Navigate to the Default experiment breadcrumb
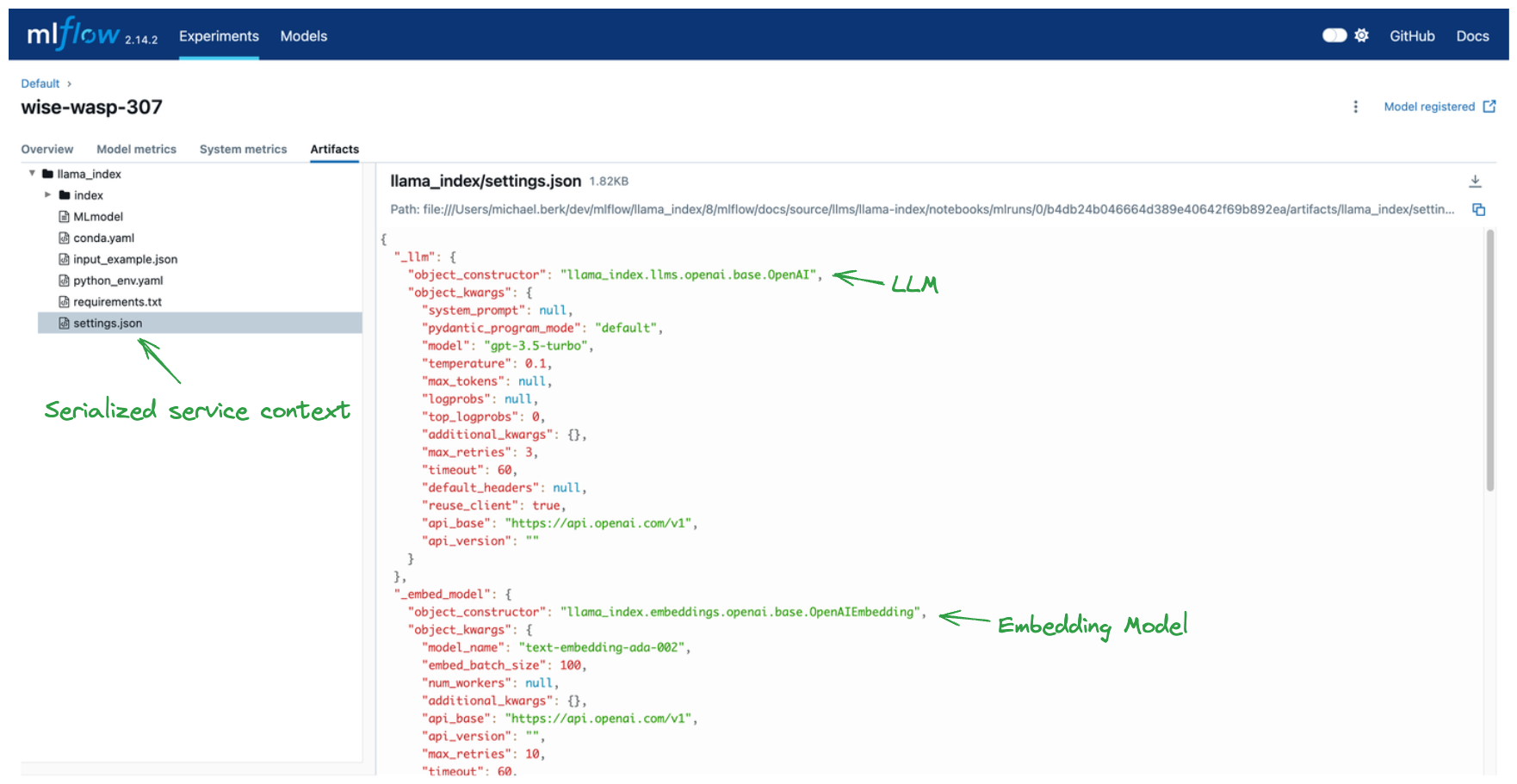Screen dimensions: 1517x784 [40, 83]
